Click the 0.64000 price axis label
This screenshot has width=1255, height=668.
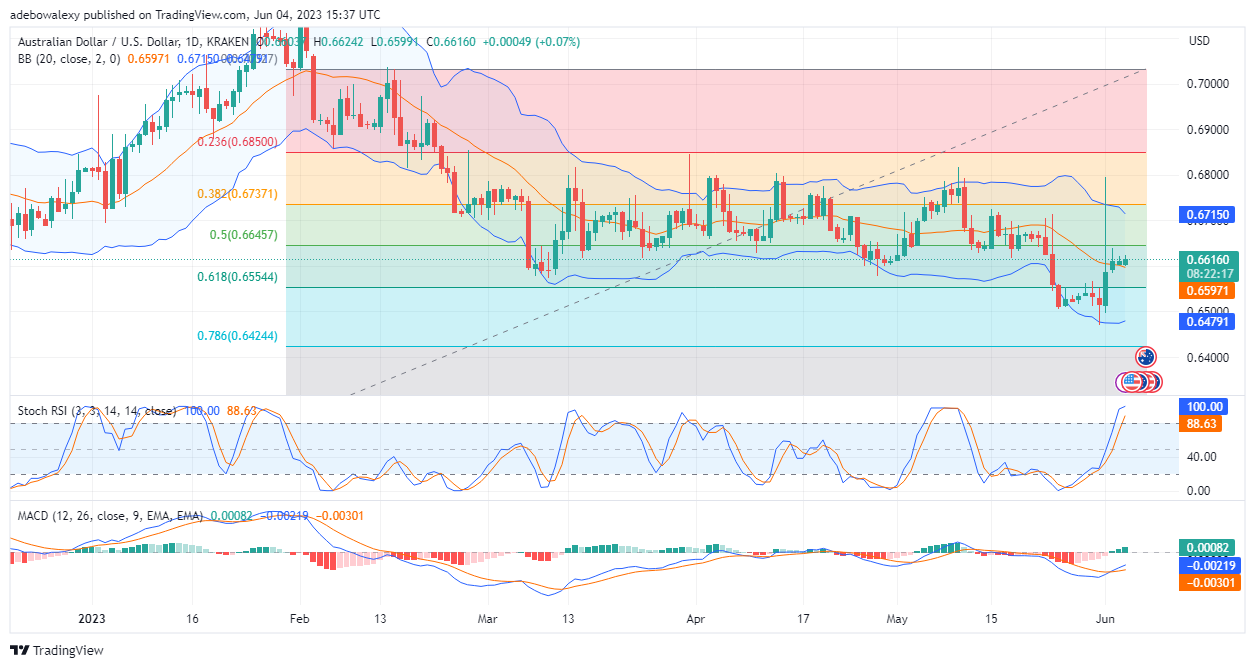(x=1207, y=357)
